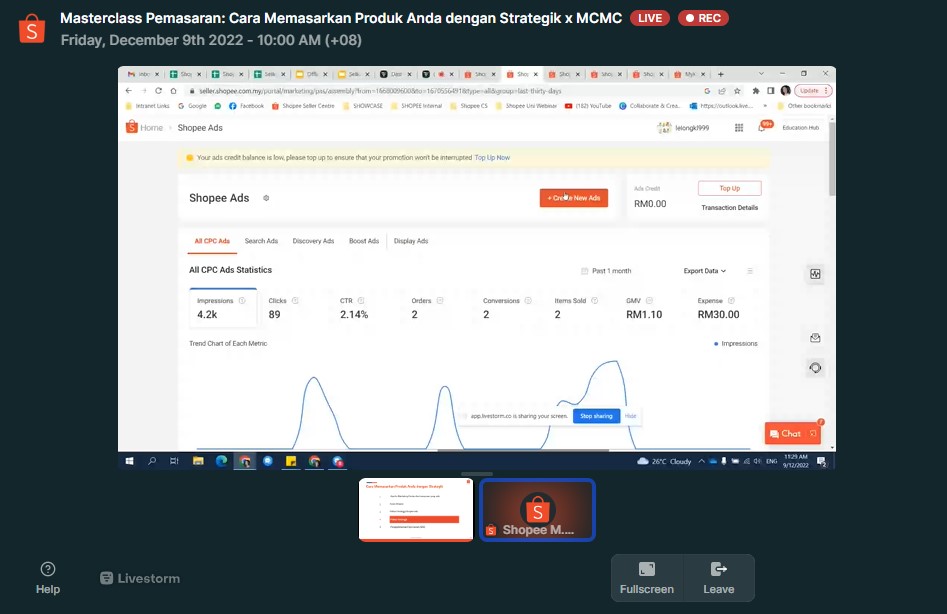
Task: Click the Chrome profile avatar
Action: pyautogui.click(x=785, y=91)
